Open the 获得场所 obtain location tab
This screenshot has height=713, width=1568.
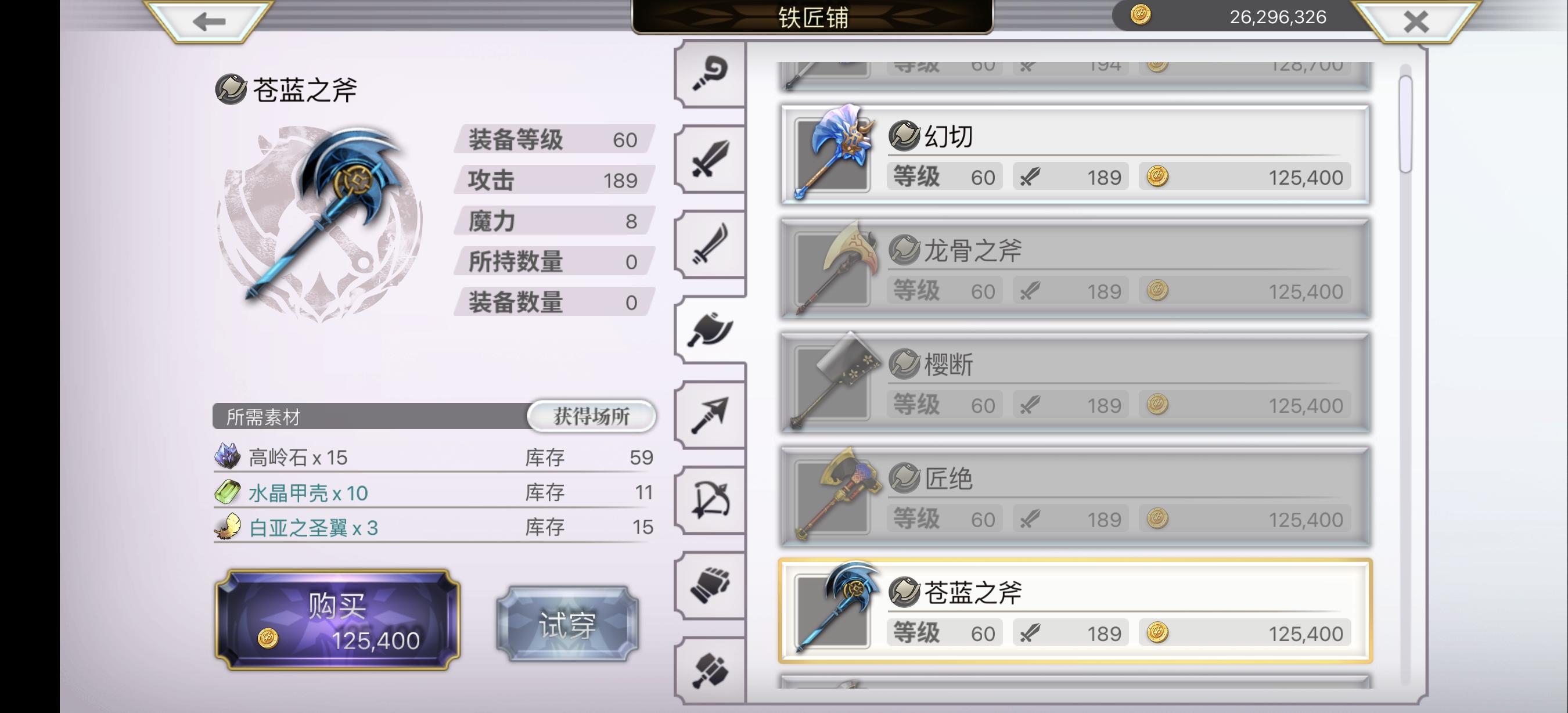[591, 416]
